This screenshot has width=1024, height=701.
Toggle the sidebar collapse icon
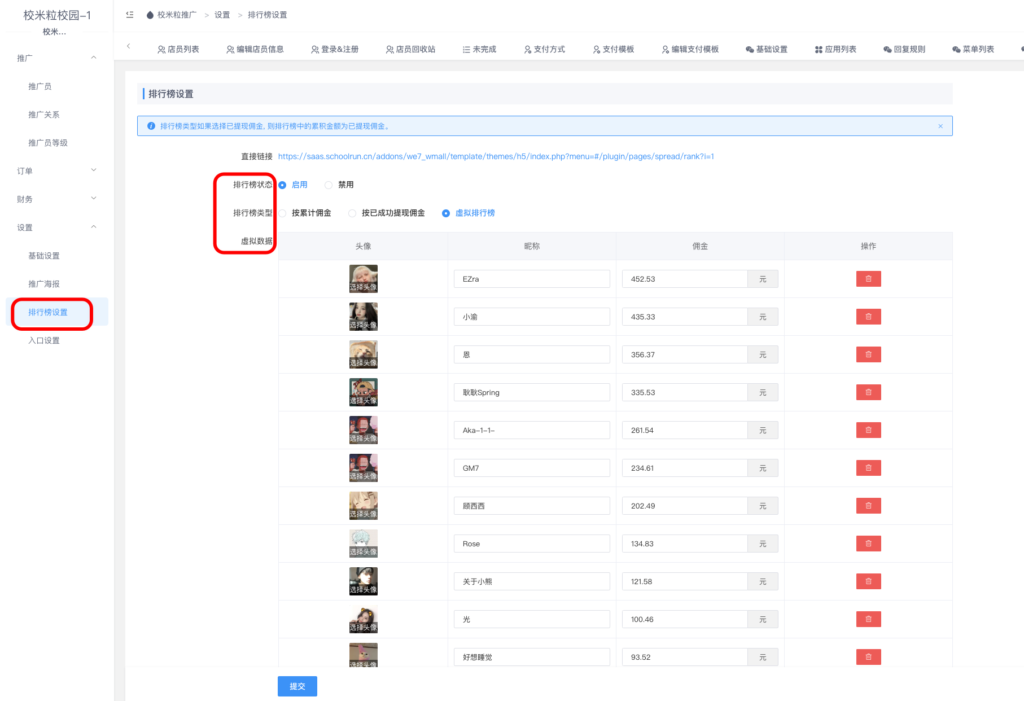pyautogui.click(x=130, y=15)
